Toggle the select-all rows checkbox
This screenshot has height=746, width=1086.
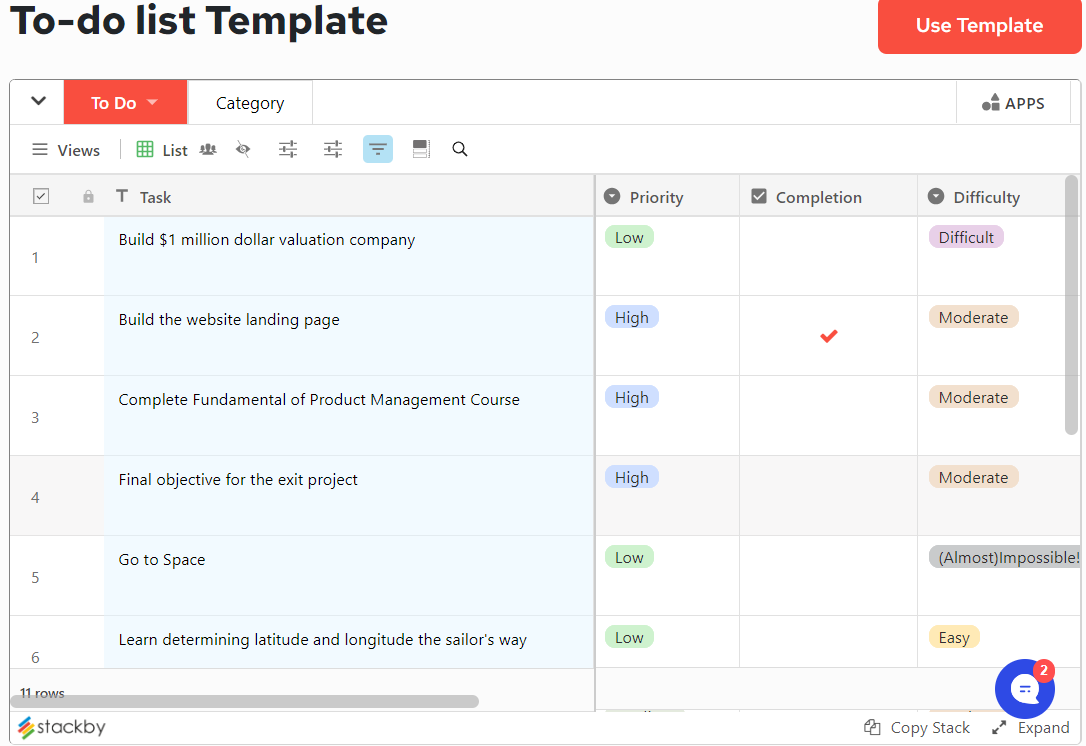(41, 196)
